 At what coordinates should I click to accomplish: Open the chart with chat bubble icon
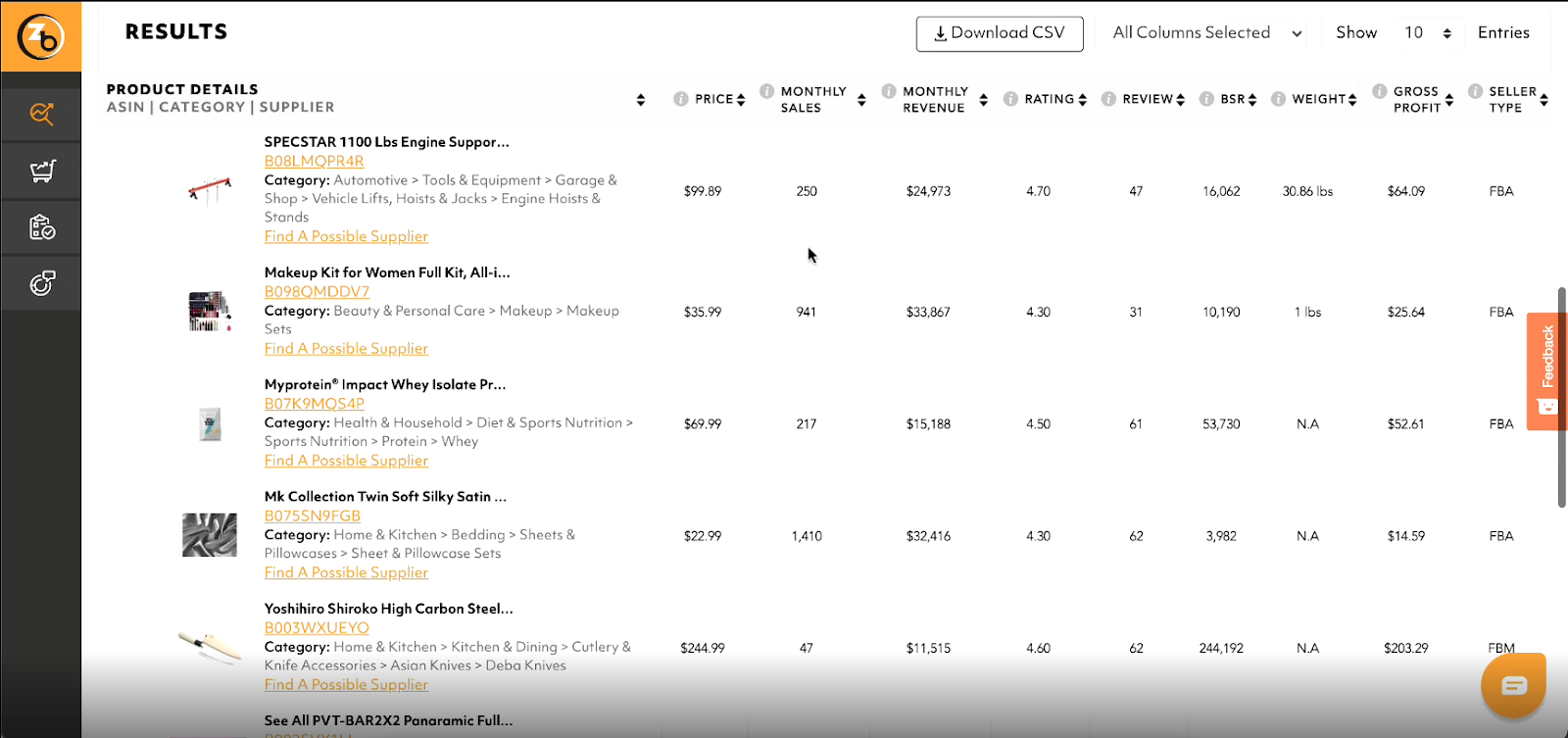(41, 284)
